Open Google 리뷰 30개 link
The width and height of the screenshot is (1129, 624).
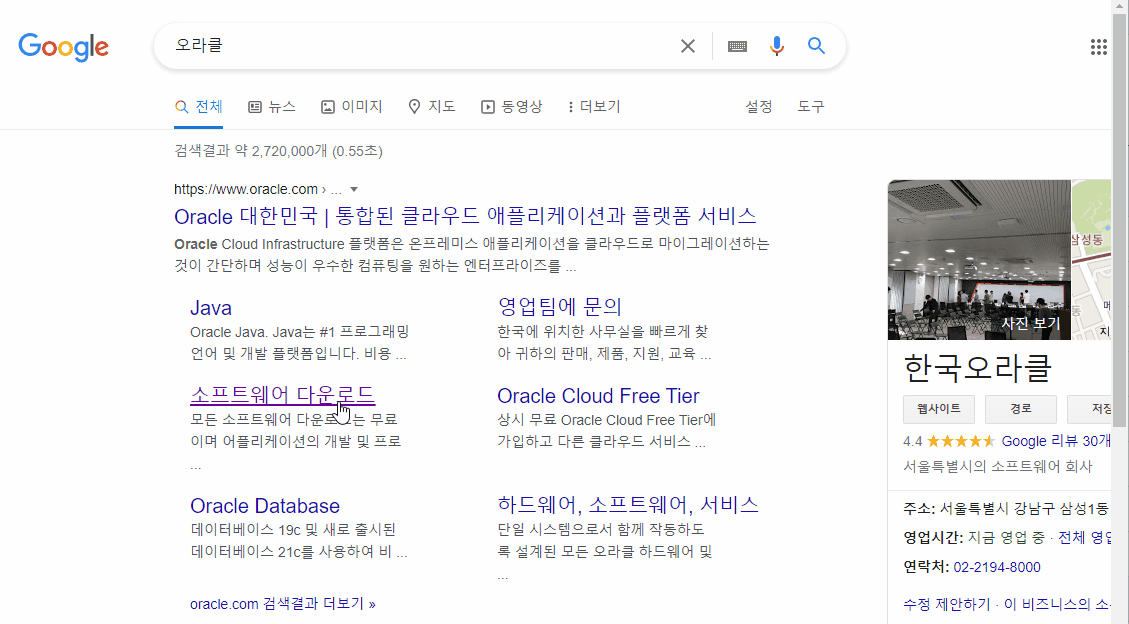[1056, 441]
